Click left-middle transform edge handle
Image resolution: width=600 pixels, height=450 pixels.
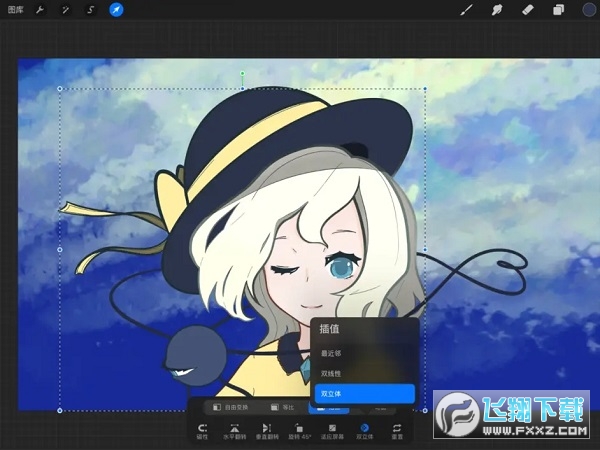(x=60, y=249)
